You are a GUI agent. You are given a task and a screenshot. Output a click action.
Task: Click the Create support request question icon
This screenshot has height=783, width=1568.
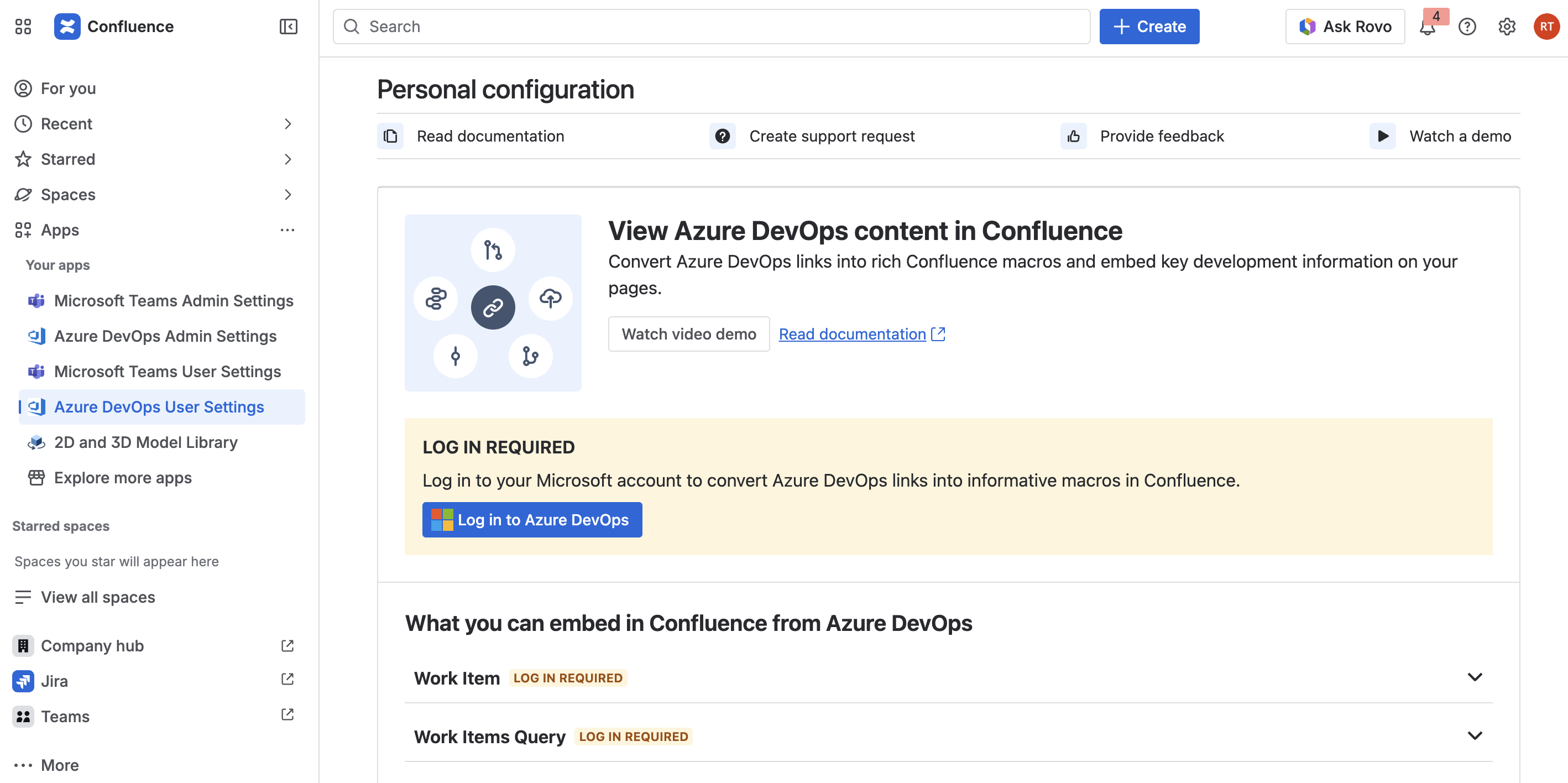pos(723,136)
